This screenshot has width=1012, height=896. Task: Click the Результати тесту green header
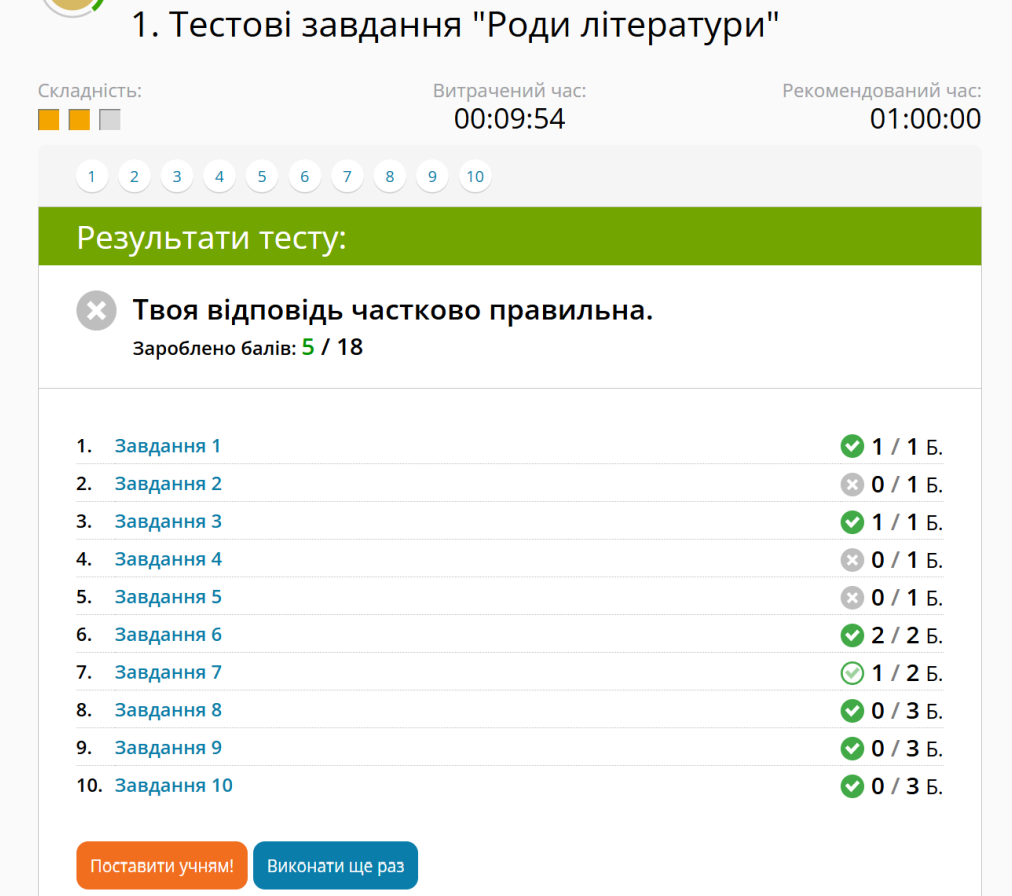pos(510,237)
